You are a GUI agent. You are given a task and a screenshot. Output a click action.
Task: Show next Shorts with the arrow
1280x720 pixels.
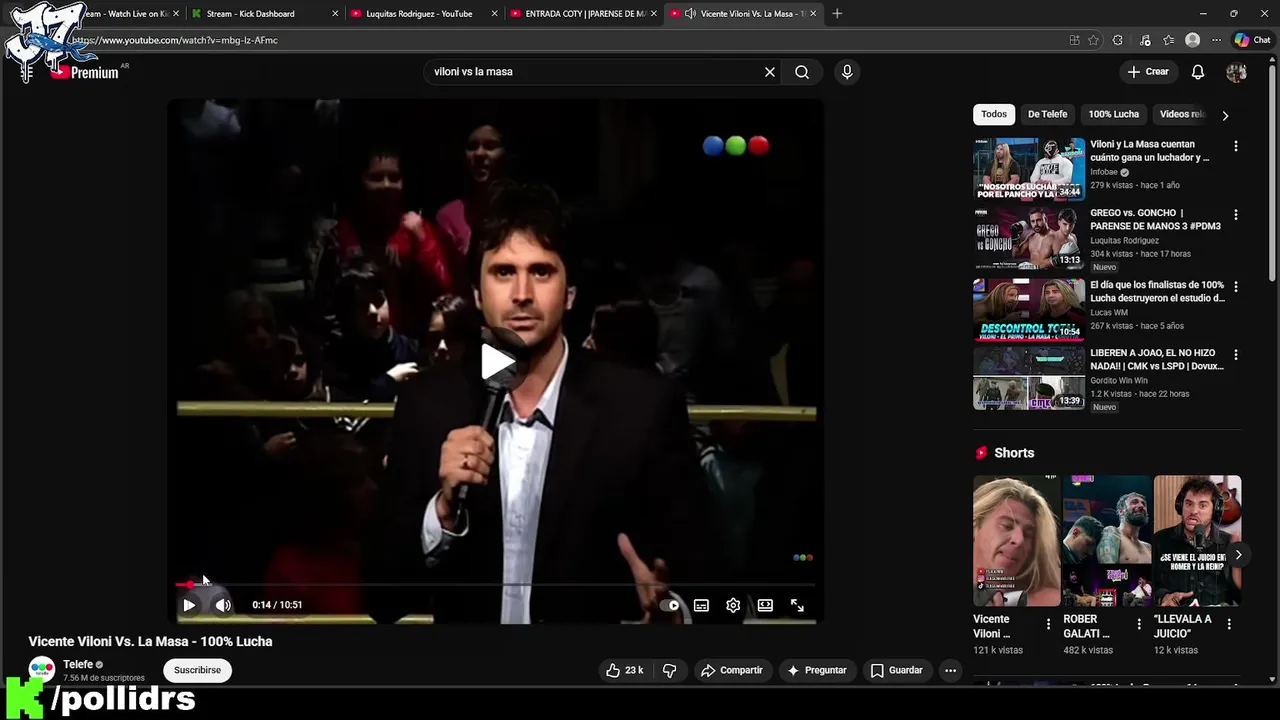(1238, 554)
